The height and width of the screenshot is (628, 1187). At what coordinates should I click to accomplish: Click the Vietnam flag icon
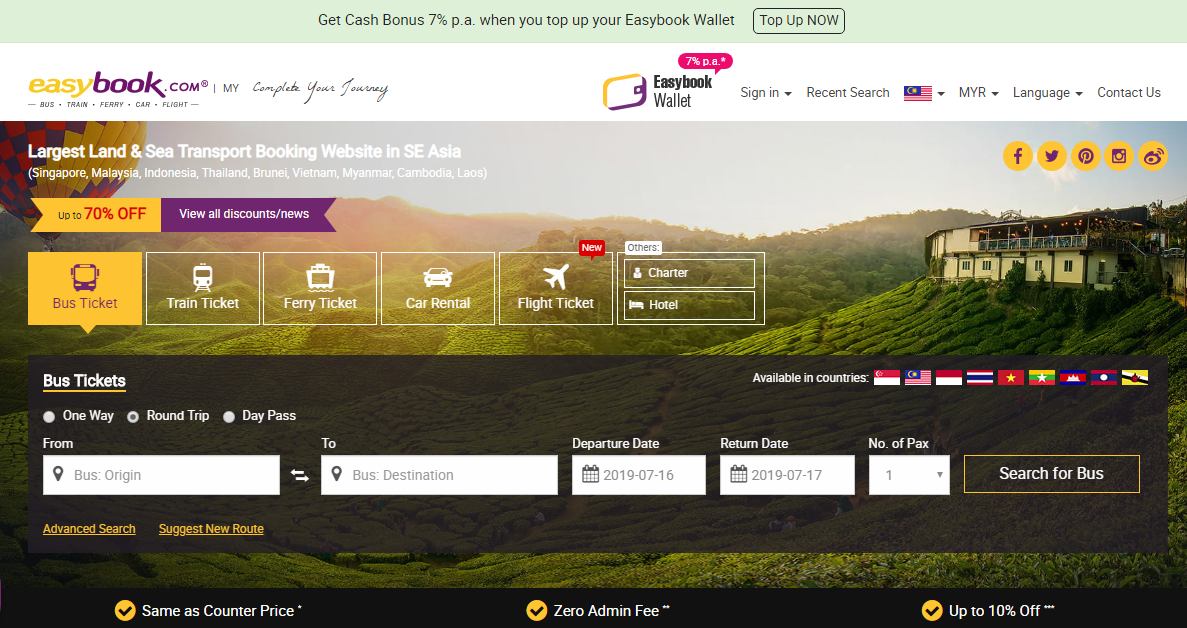[x=1011, y=378]
